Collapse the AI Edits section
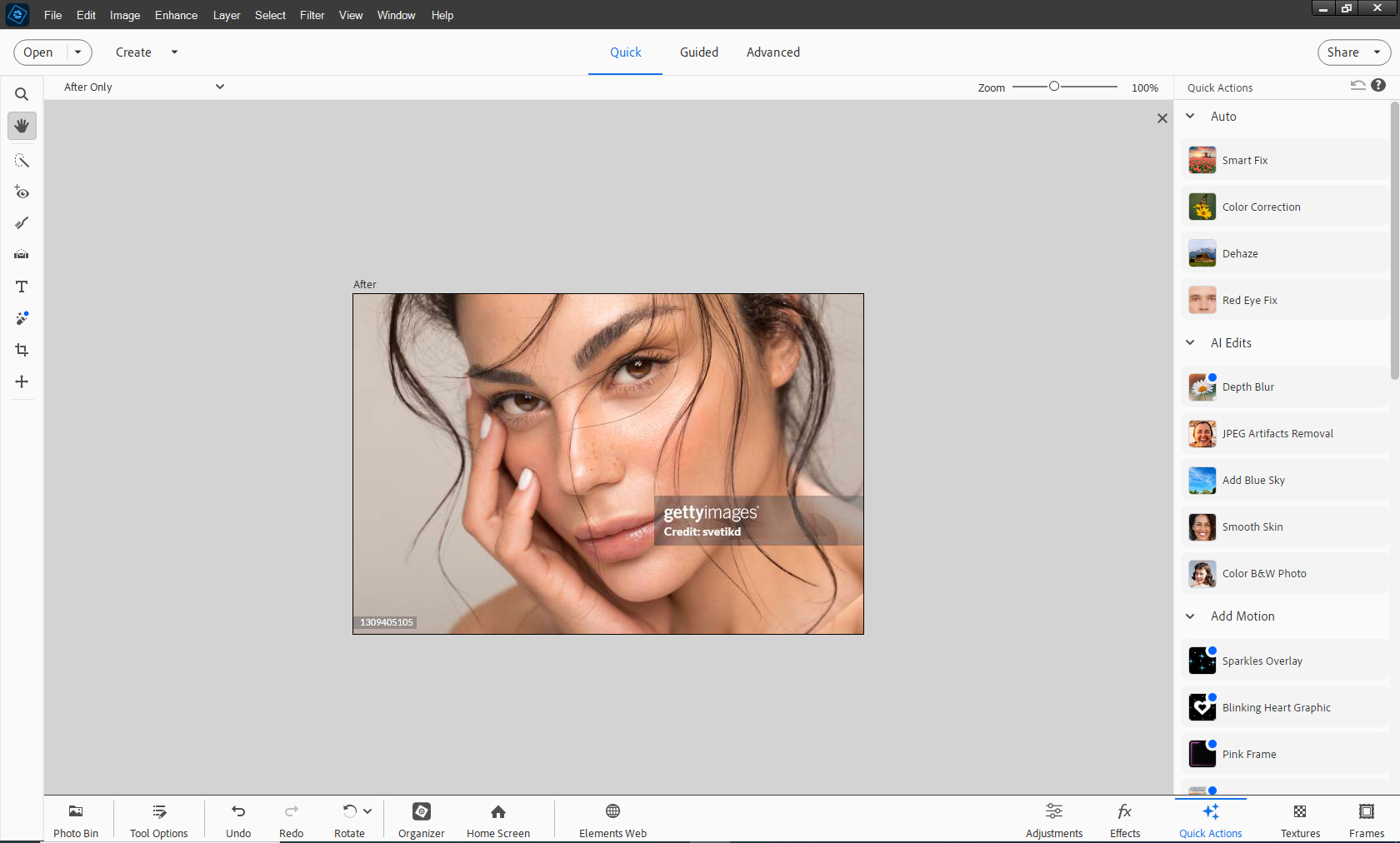1400x843 pixels. [1191, 343]
